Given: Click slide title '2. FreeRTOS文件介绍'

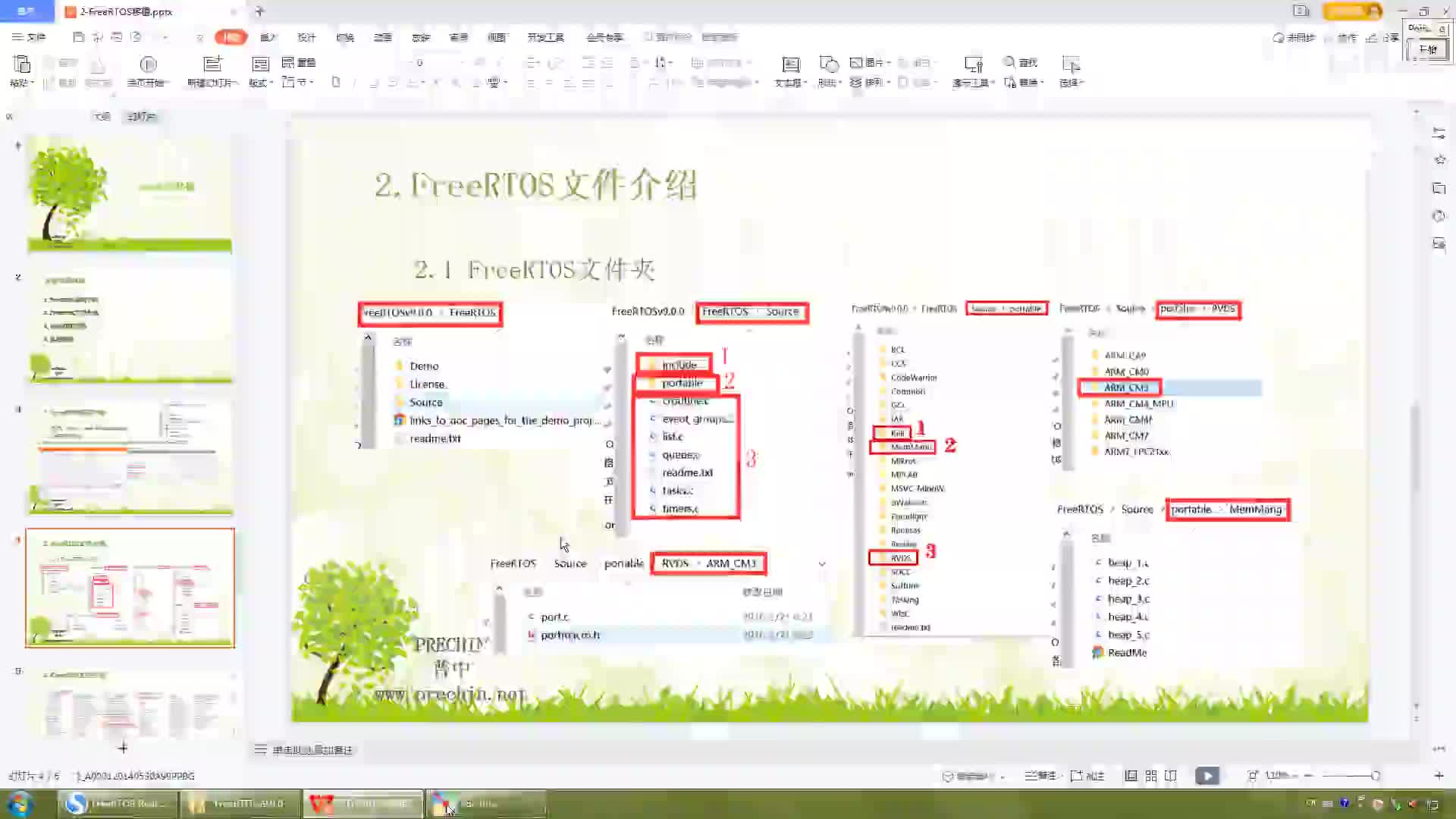Looking at the screenshot, I should pos(536,184).
